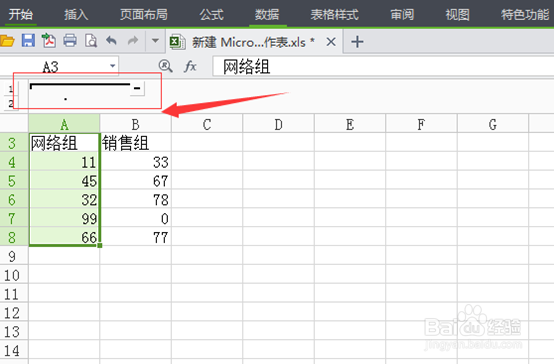Open the 插入 ribbon tab
Viewport: 554px width, 364px height.
pyautogui.click(x=76, y=14)
